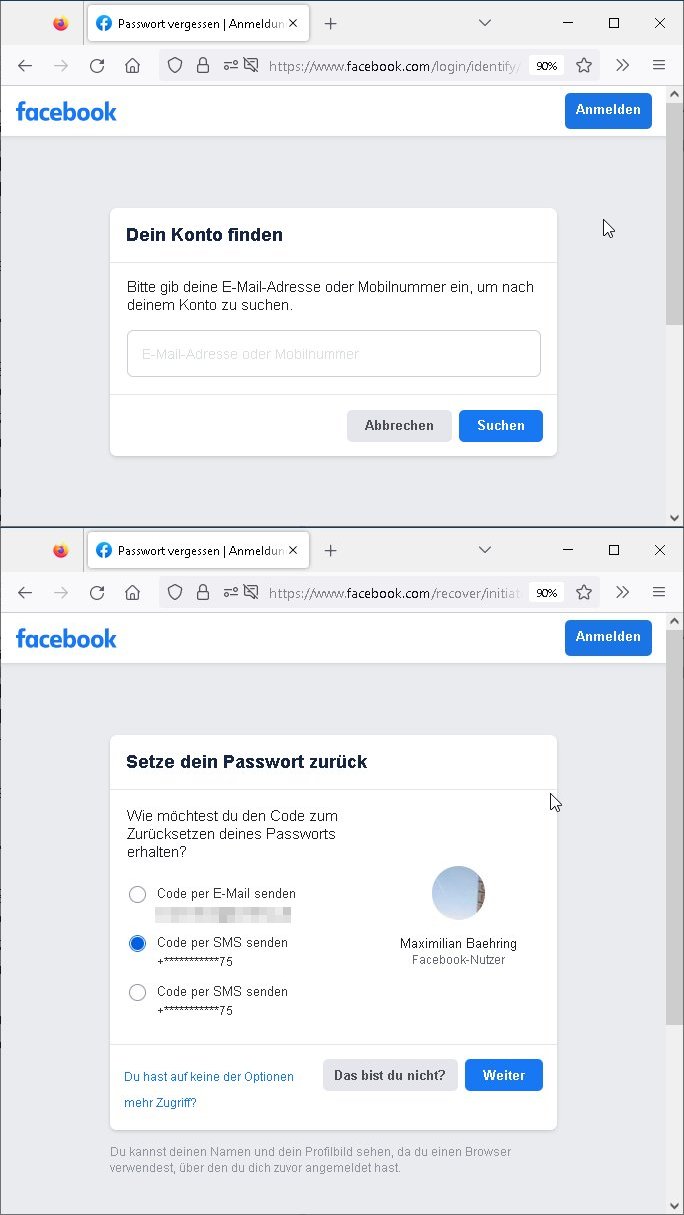Click the padlock site info in lower window
Screen dimensions: 684x1215
[203, 593]
